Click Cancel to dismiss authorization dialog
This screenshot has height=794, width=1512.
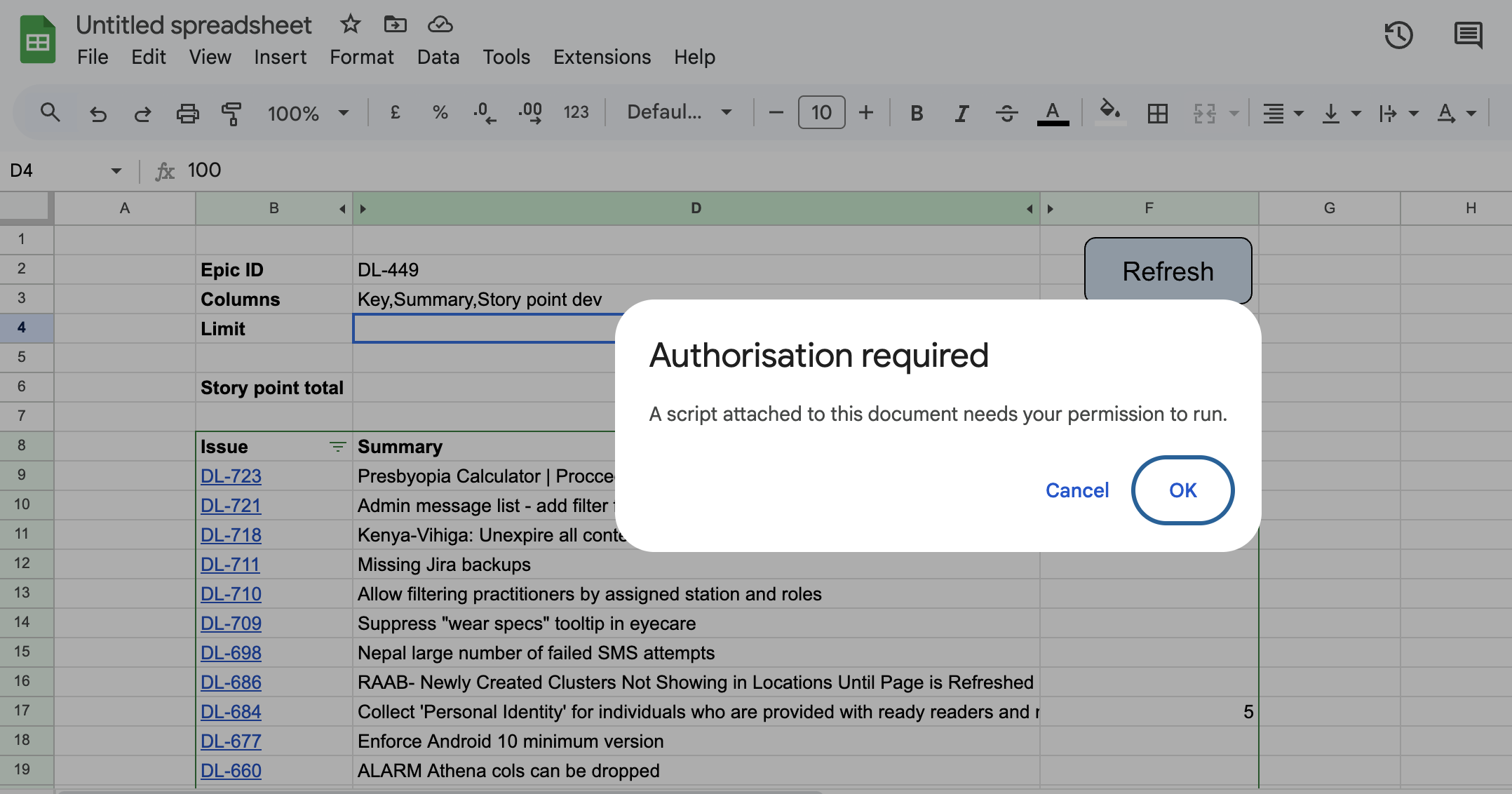[1076, 489]
